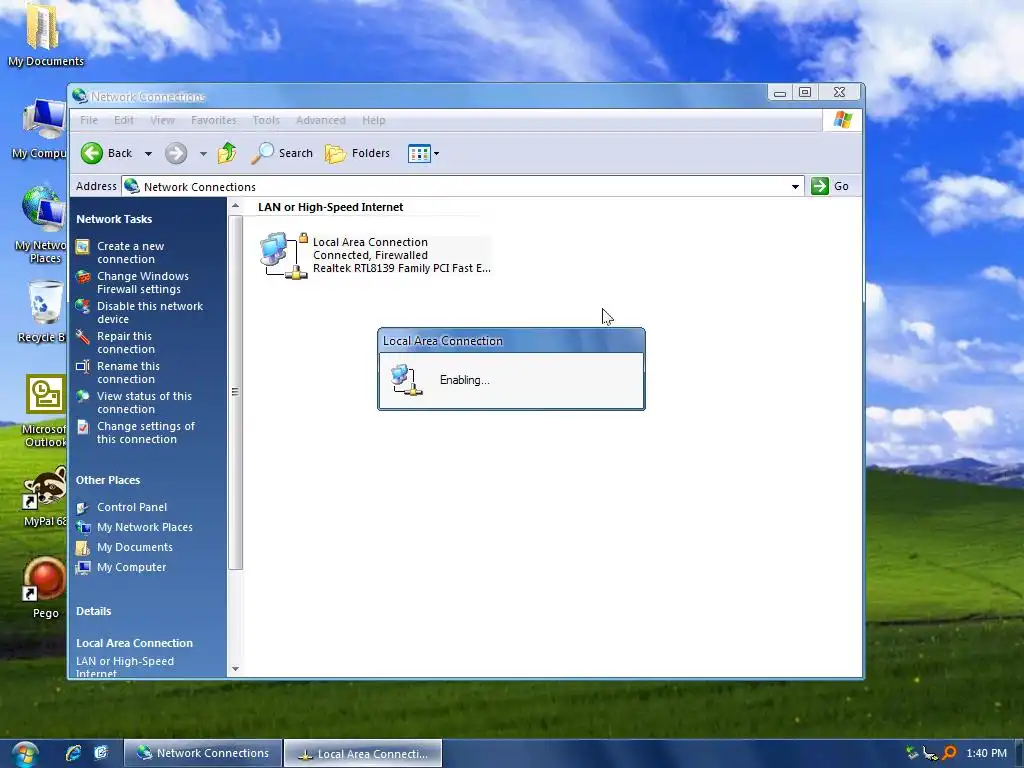Click sidebar scrollbar up arrow

235,206
